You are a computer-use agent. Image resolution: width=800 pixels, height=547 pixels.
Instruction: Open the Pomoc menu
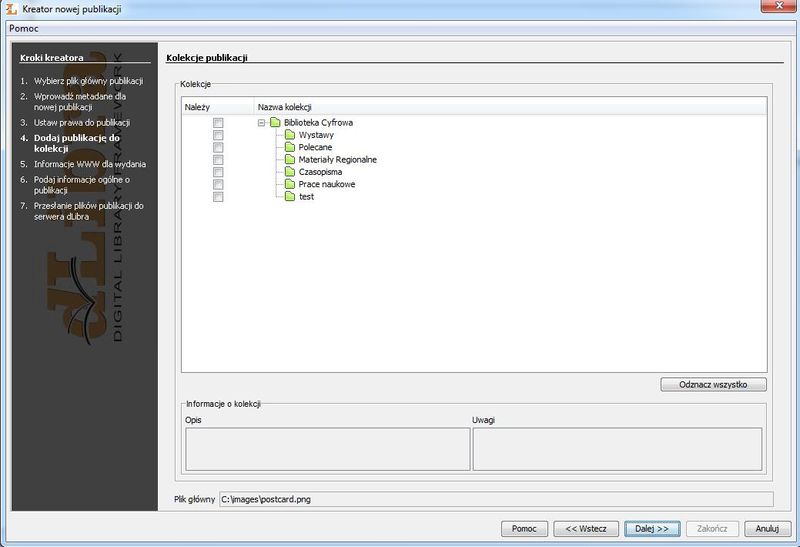25,28
